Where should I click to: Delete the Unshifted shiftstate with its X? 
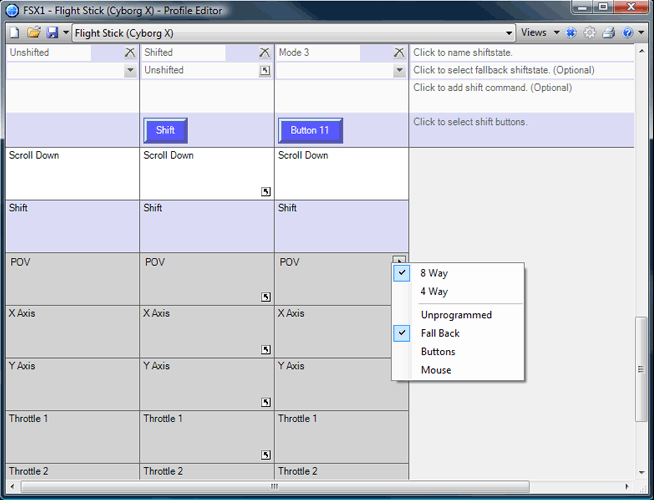click(130, 53)
